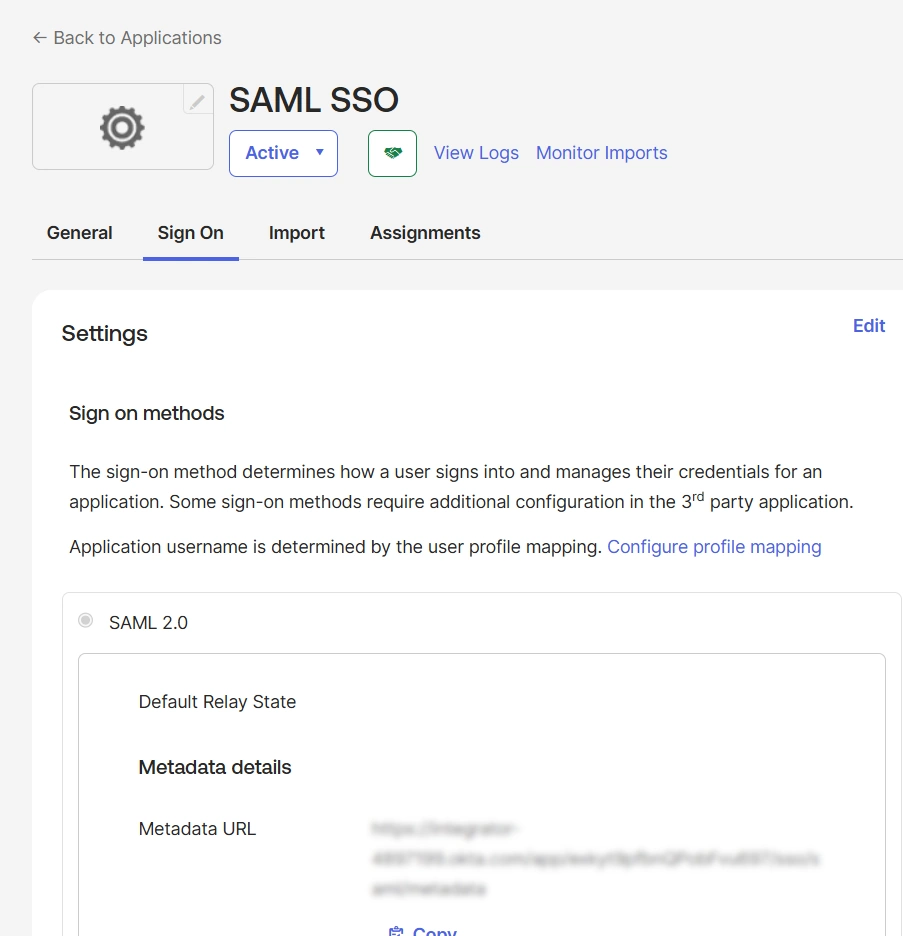The height and width of the screenshot is (936, 903).
Task: Click the green handshake badge icon
Action: [391, 153]
